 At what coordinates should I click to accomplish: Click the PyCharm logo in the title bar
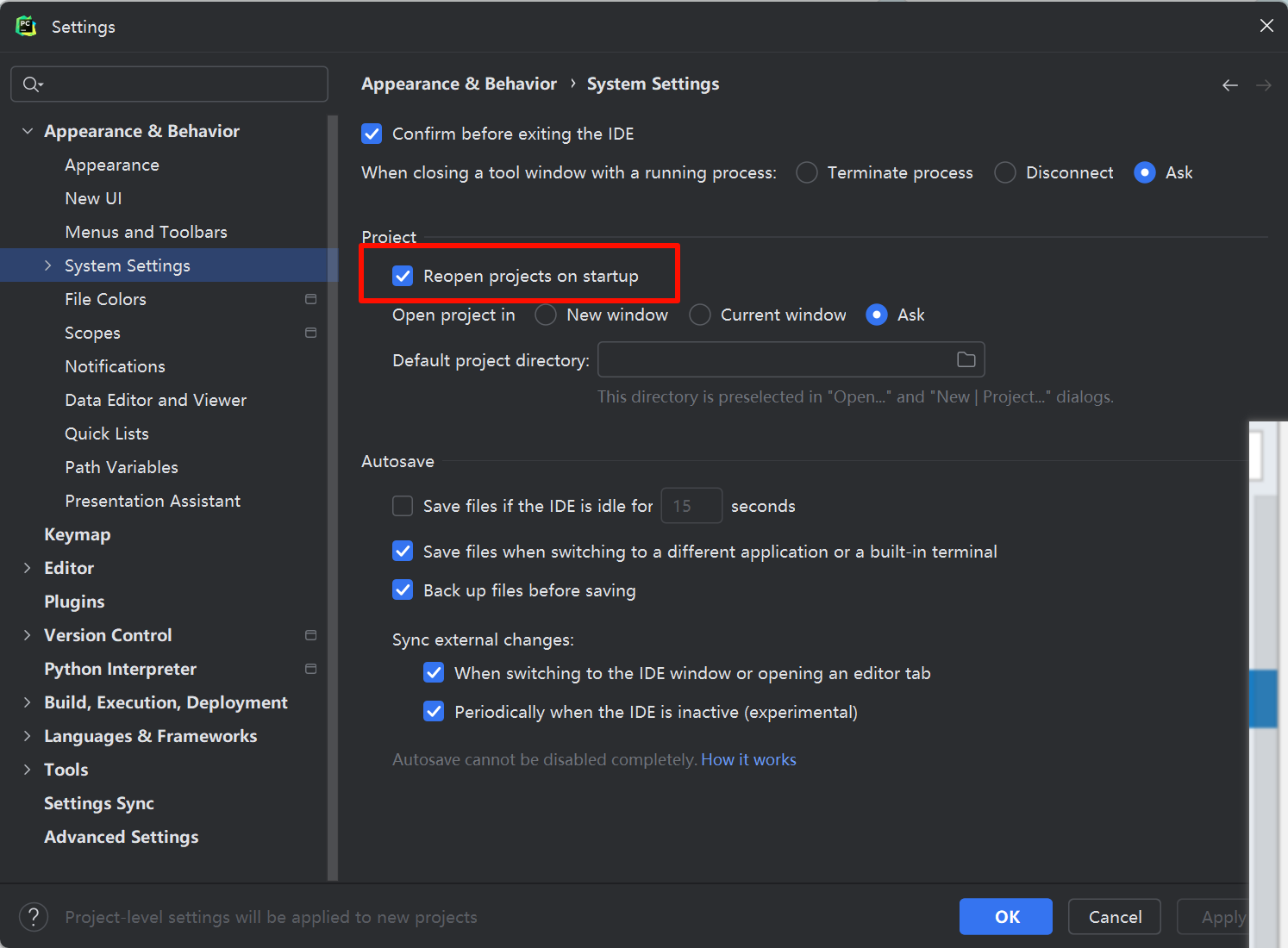click(26, 26)
